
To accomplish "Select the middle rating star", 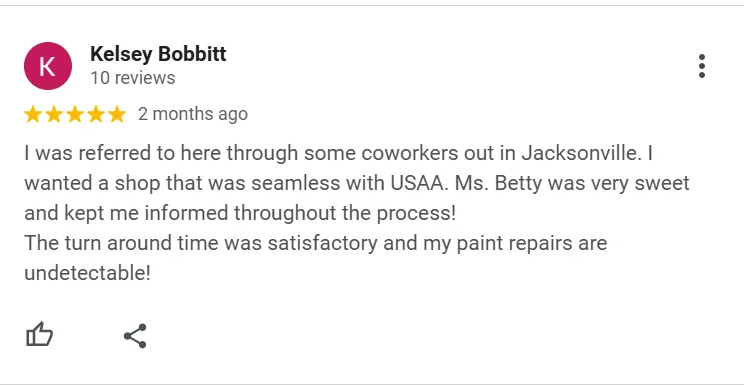I will coord(75,114).
